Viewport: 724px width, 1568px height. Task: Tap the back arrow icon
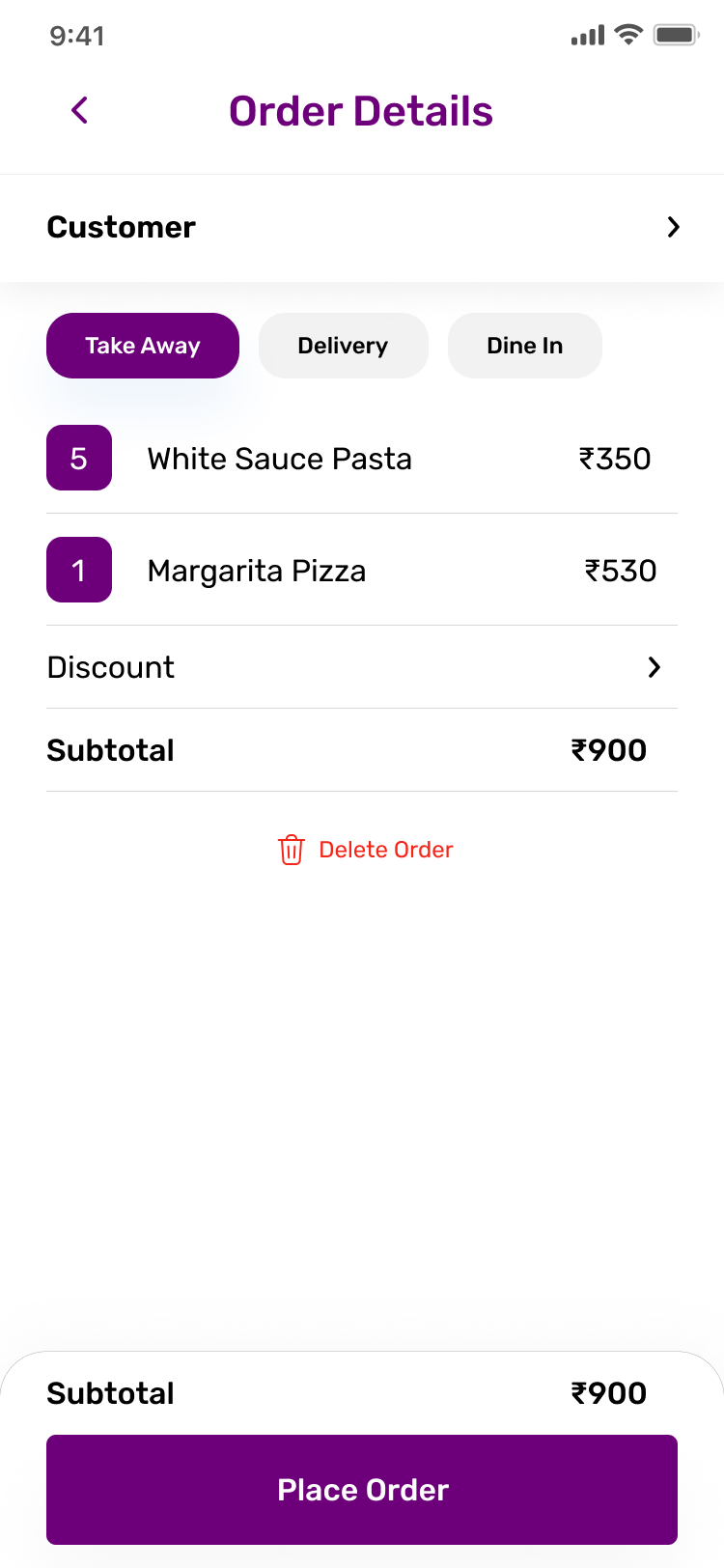tap(80, 111)
